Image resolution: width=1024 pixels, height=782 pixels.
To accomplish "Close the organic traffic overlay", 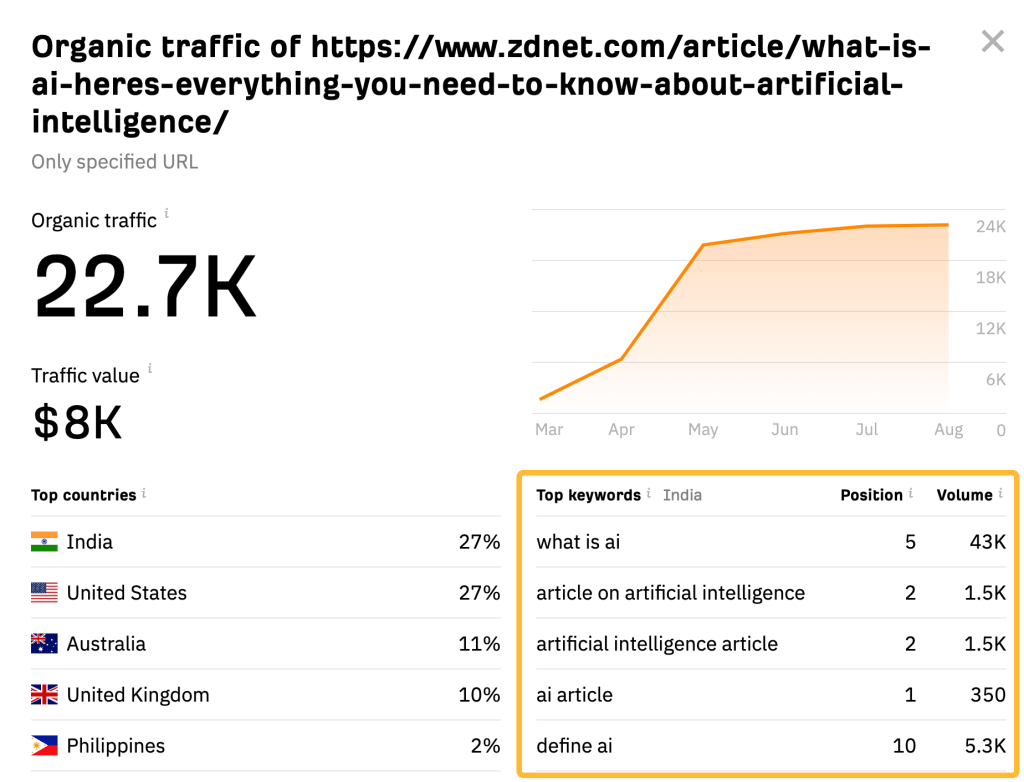I will 991,41.
